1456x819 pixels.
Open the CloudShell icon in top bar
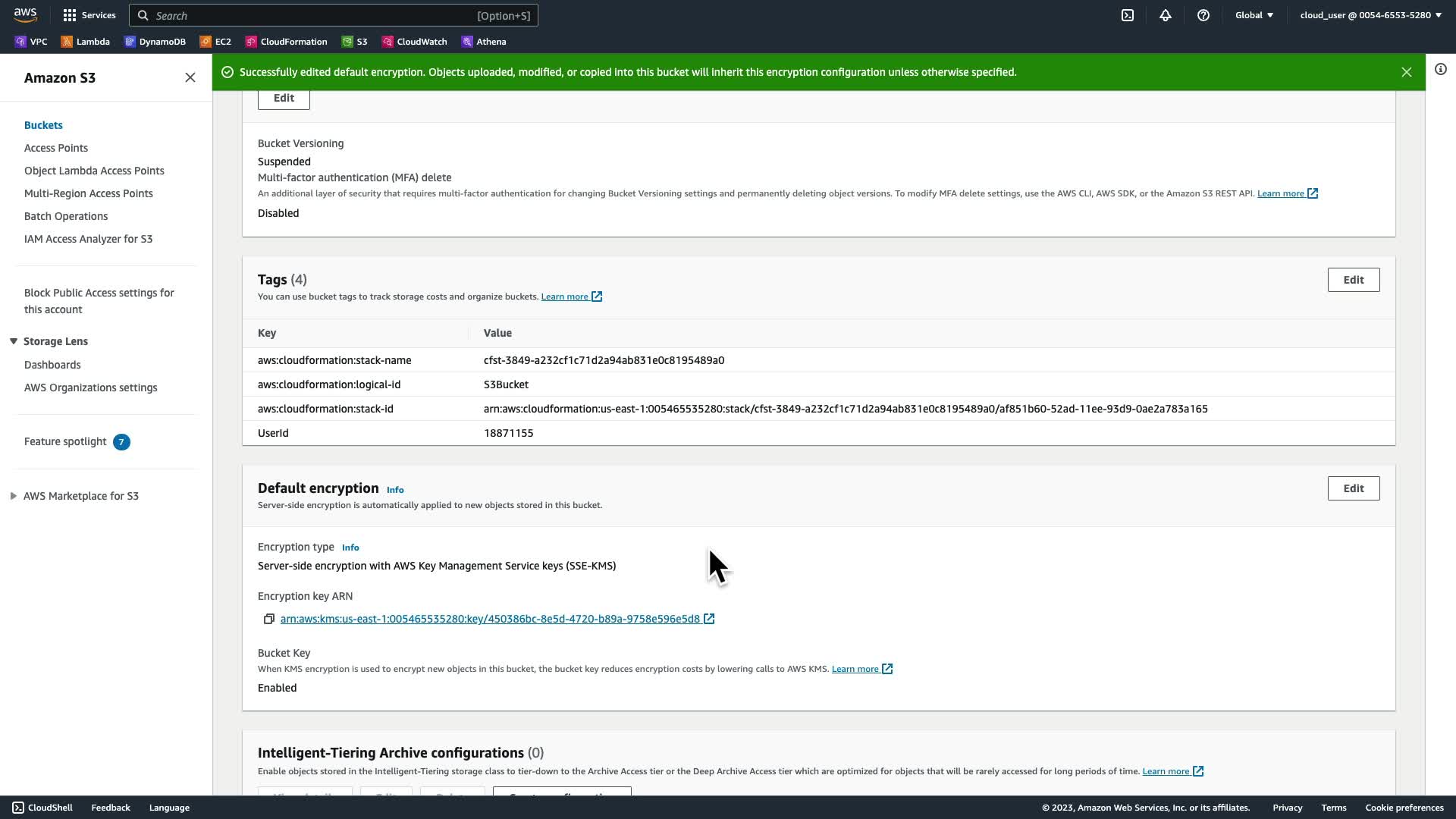(1128, 15)
